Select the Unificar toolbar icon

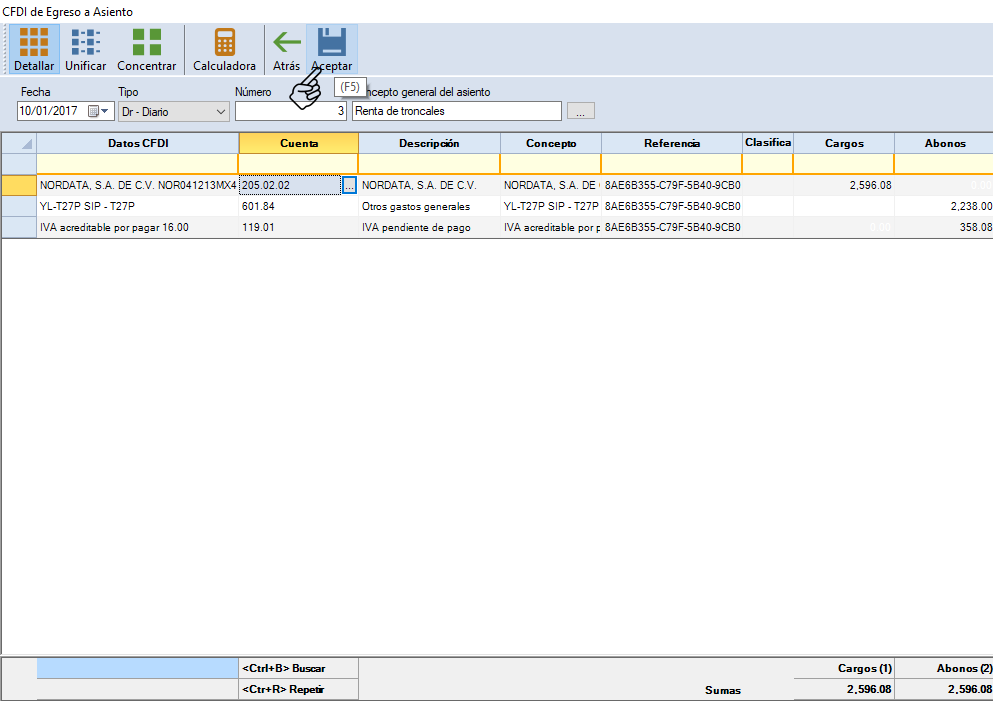pos(85,49)
